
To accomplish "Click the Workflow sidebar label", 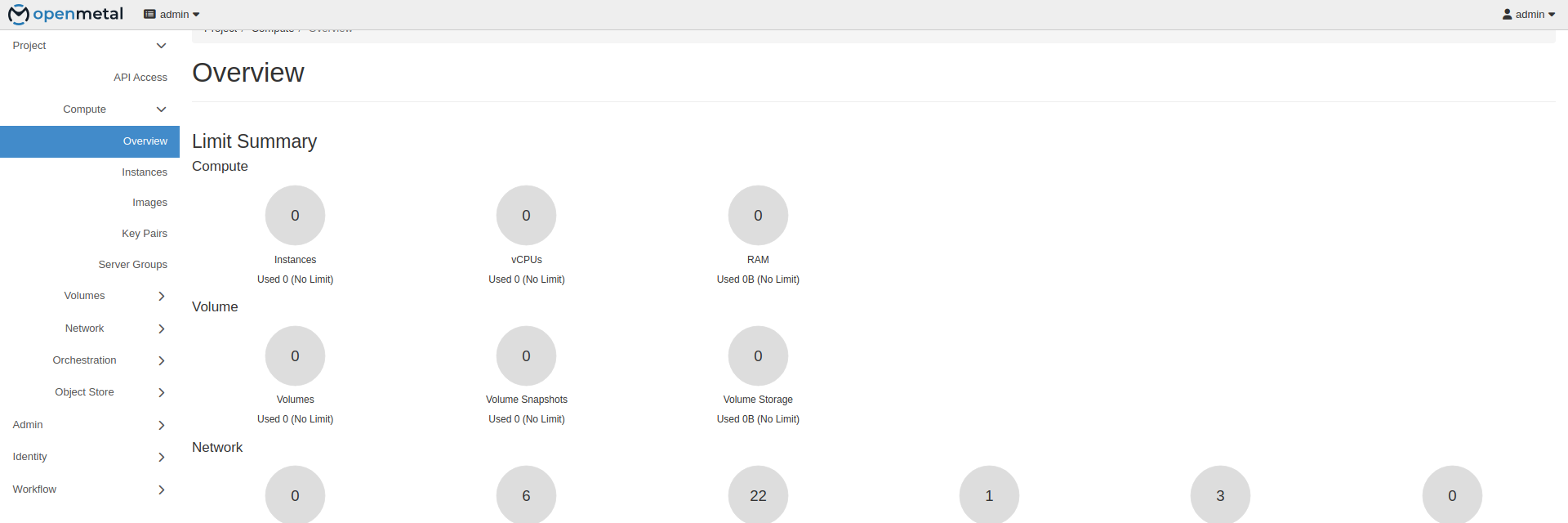I will click(34, 489).
